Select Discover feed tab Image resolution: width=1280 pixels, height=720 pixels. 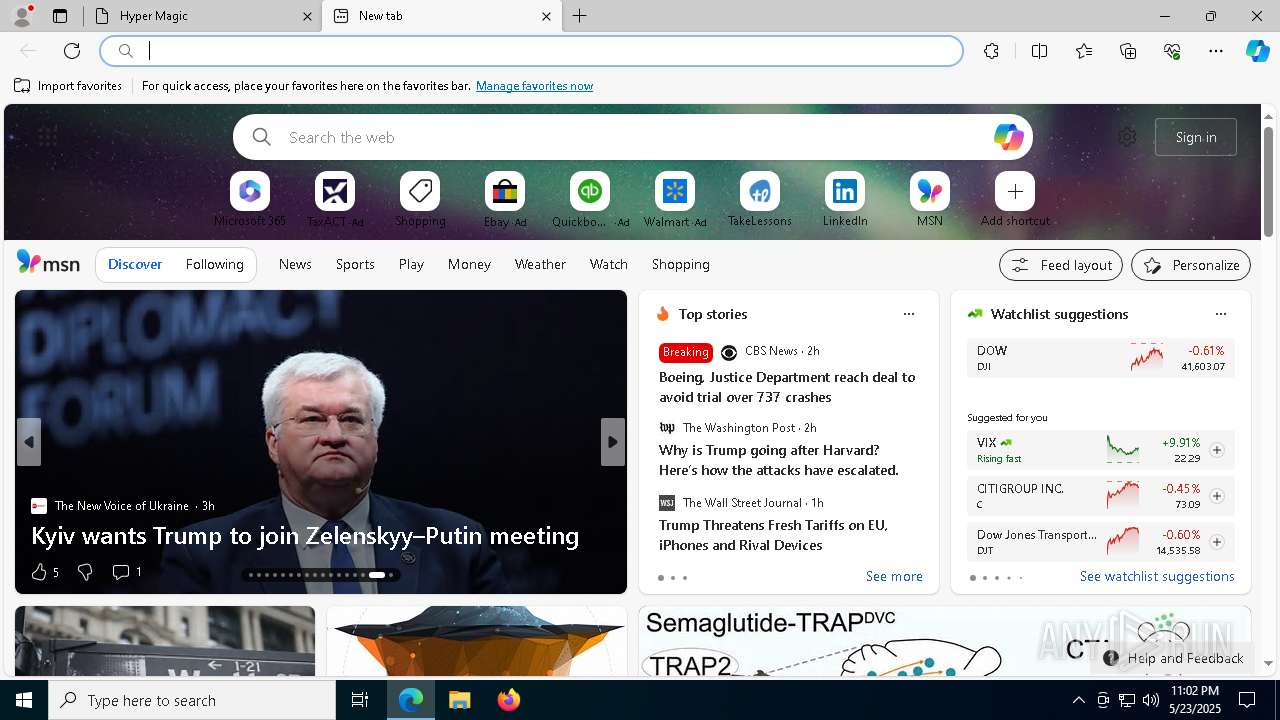[x=135, y=264]
